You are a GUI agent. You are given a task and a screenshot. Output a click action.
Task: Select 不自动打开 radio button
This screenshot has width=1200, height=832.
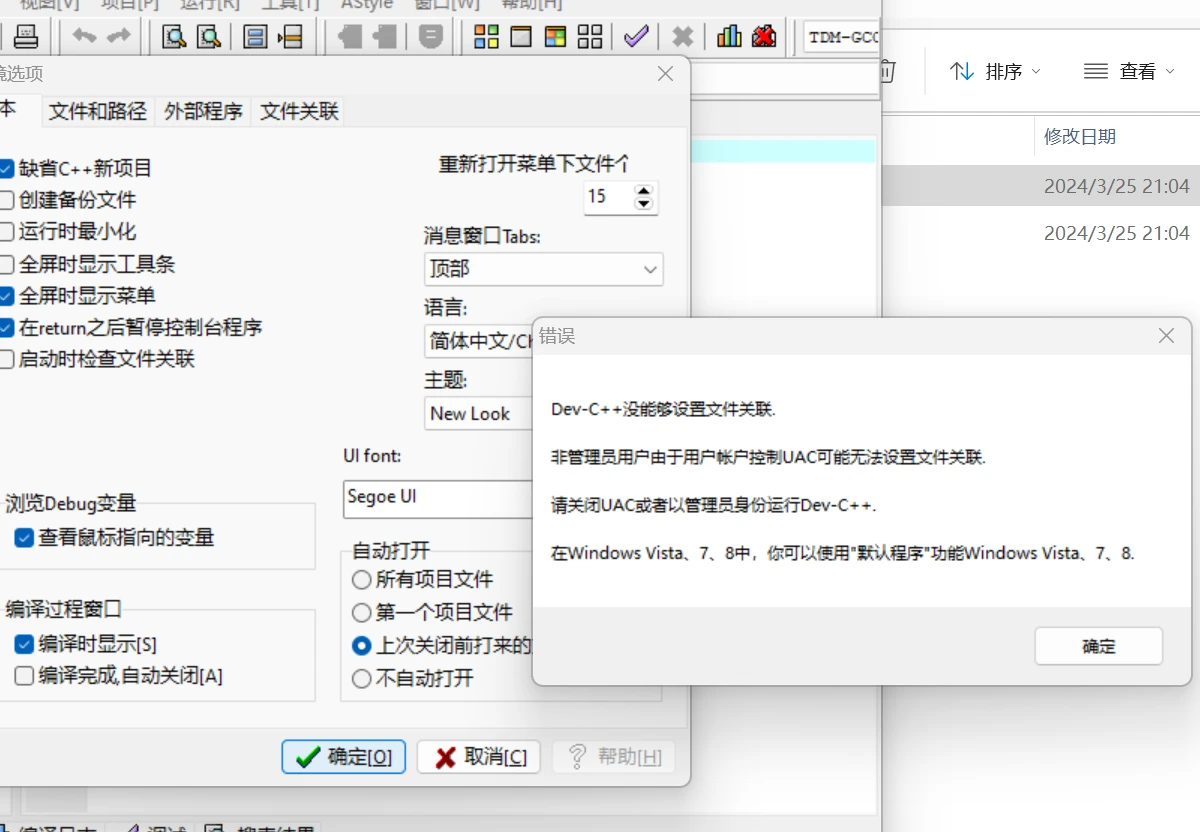point(361,678)
